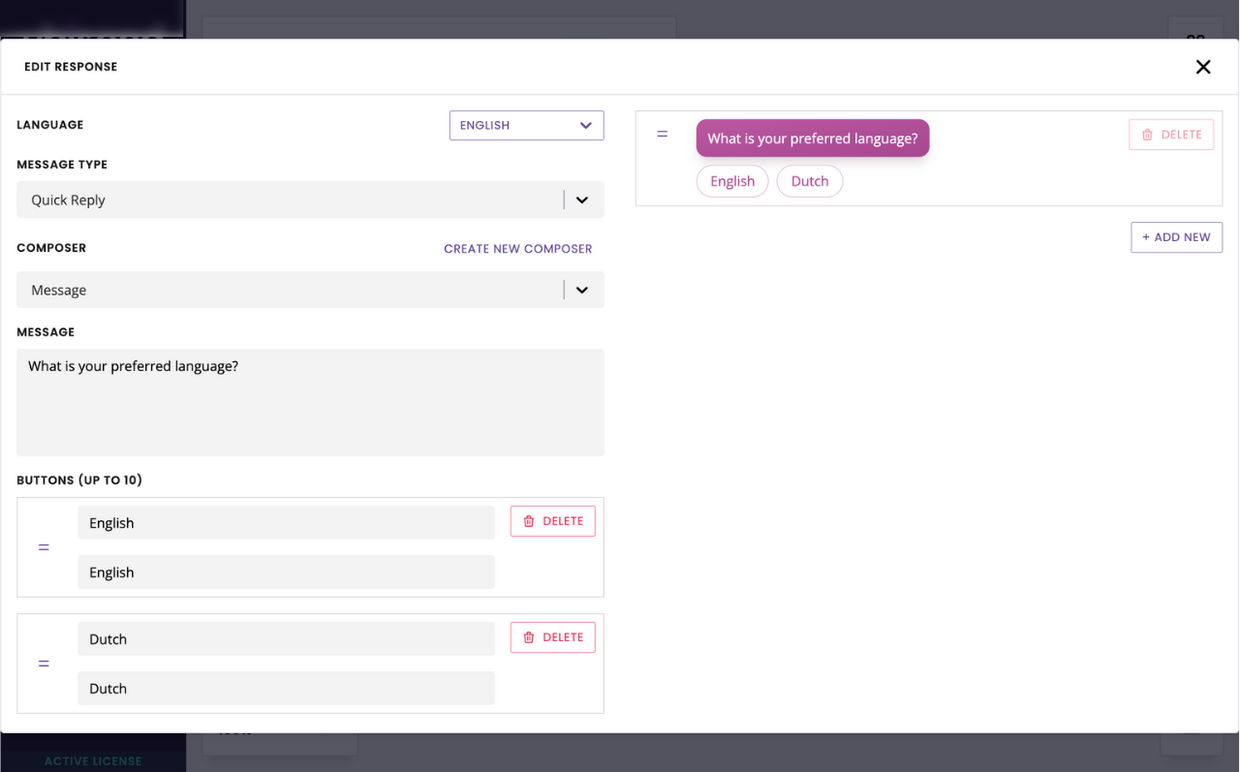Click the trash icon in the preview's DELETE button
1240x772 pixels.
(1147, 134)
